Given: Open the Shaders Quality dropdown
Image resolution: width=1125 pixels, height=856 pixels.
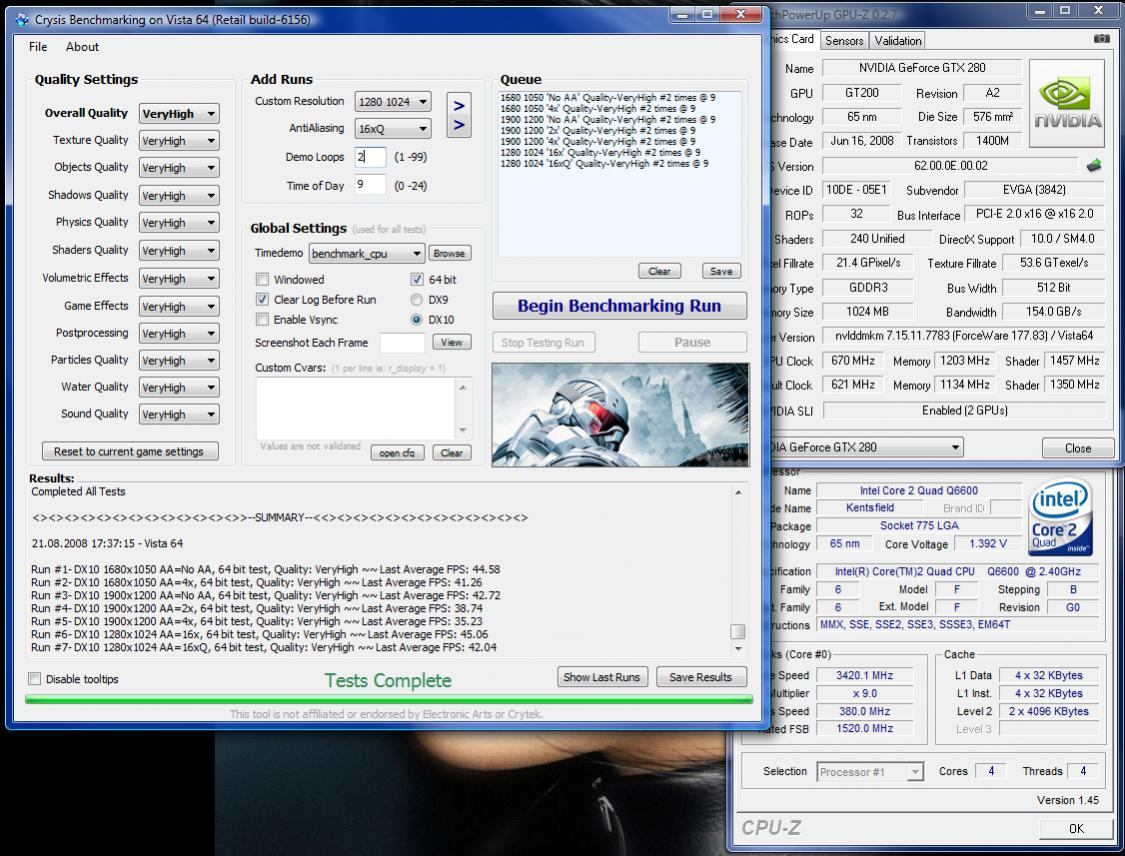Looking at the screenshot, I should click(x=179, y=250).
